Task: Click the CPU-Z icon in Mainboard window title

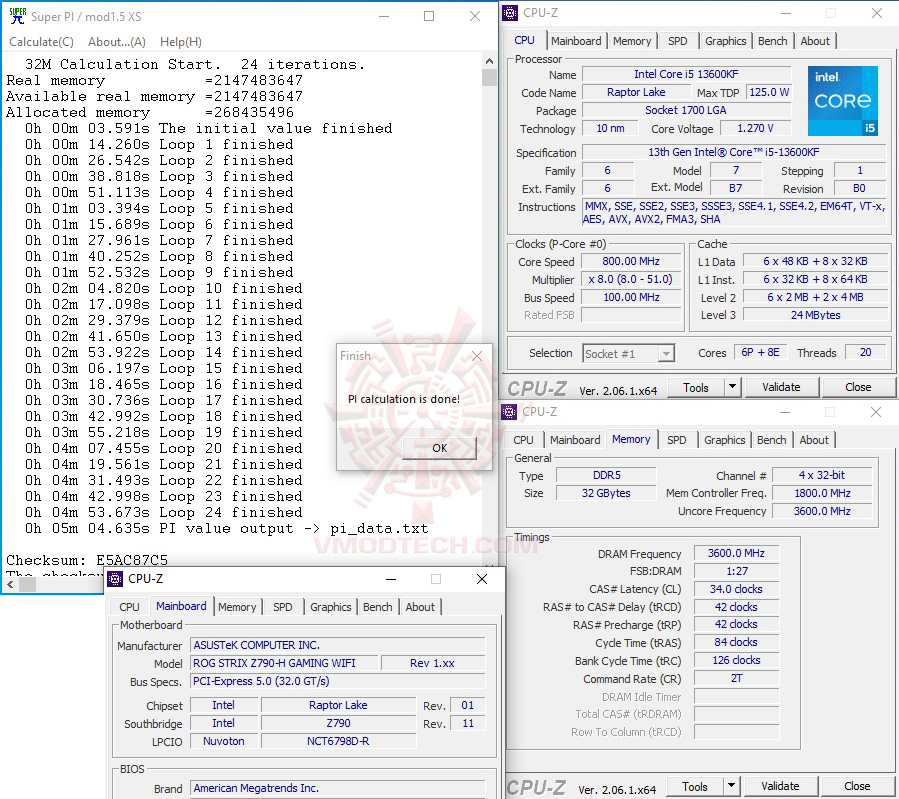Action: 115,579
